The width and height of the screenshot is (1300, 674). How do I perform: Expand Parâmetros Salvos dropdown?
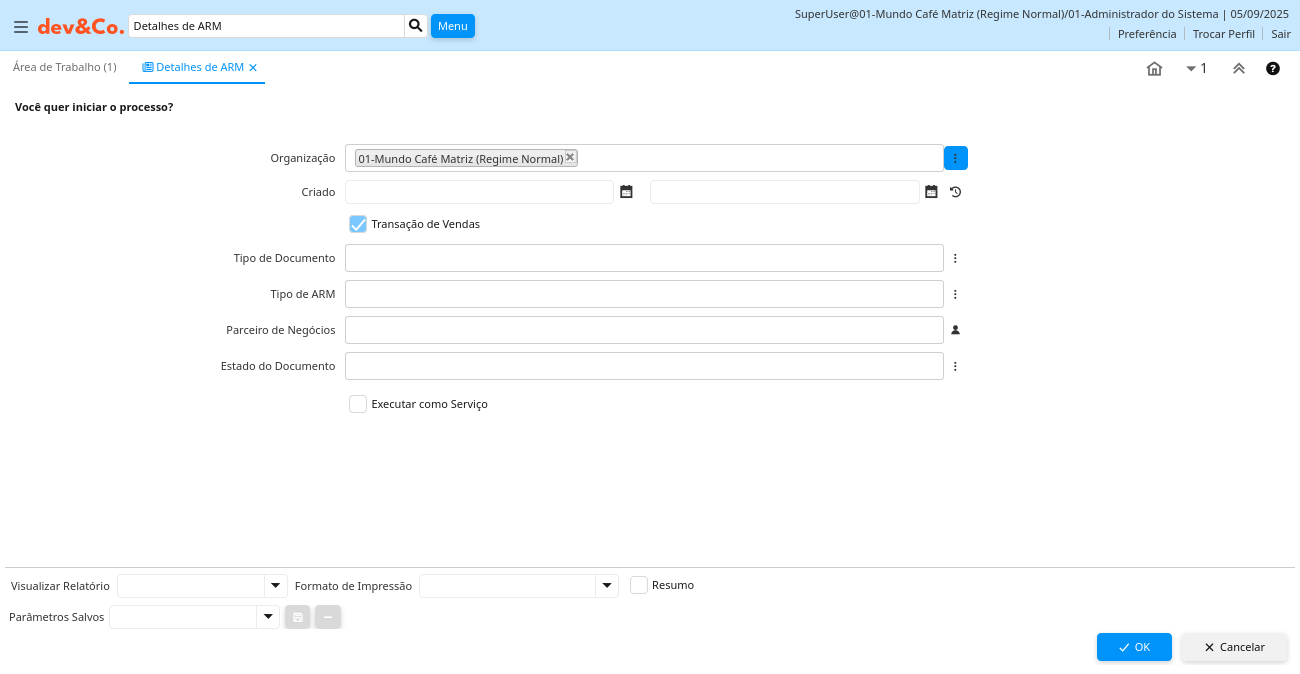(x=267, y=617)
